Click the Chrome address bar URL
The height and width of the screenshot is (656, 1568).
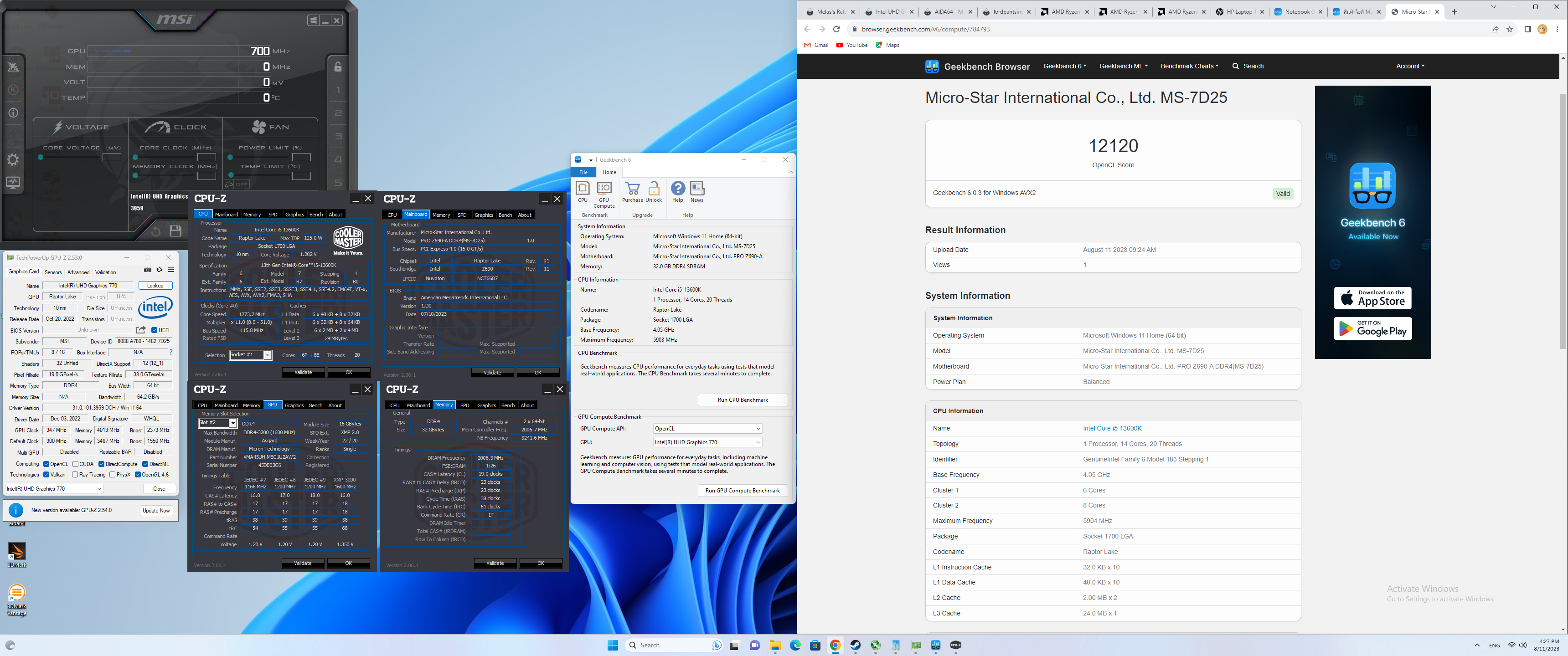coord(925,29)
